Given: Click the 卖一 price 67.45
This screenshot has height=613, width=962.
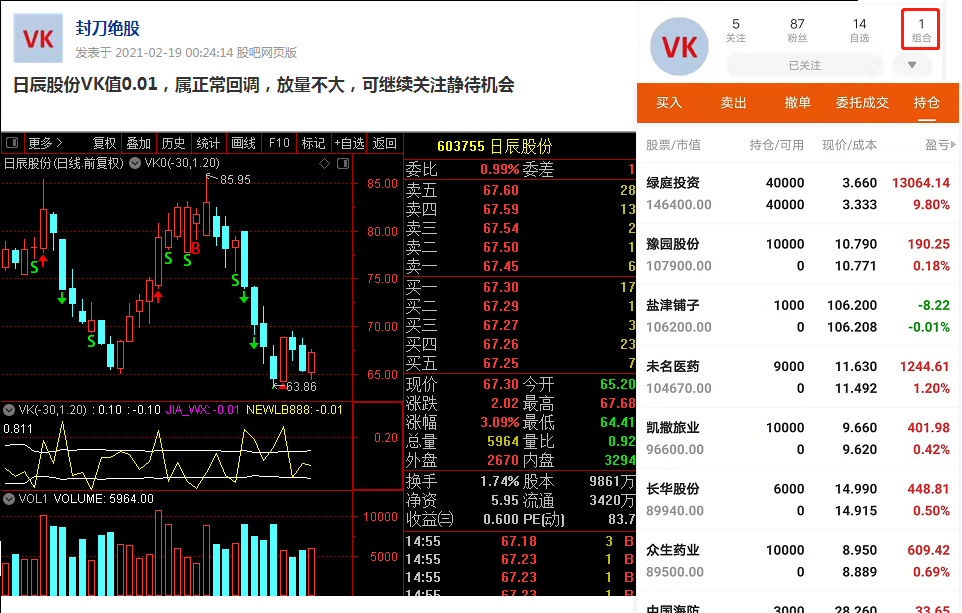Looking at the screenshot, I should coord(501,266).
